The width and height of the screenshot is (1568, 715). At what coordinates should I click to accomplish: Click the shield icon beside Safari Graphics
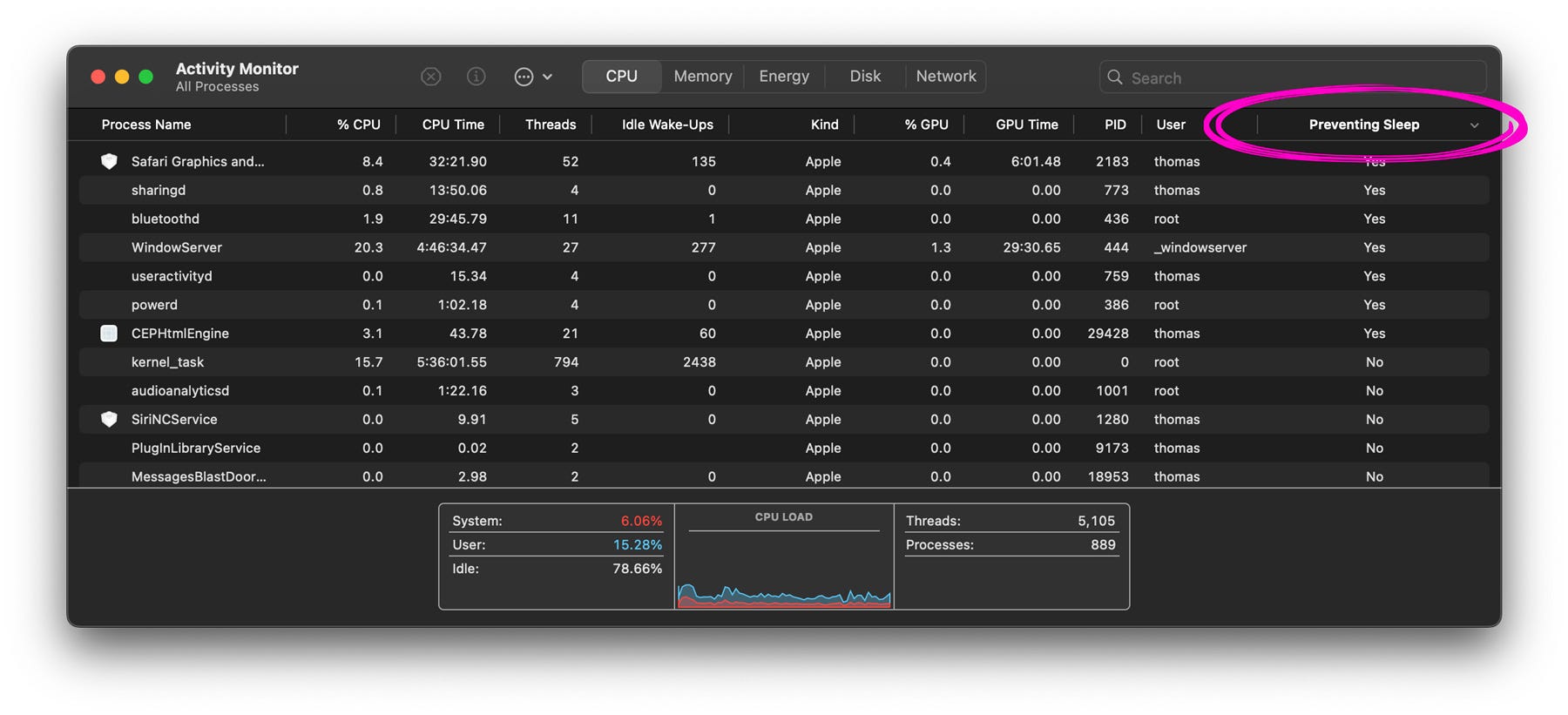pos(109,161)
